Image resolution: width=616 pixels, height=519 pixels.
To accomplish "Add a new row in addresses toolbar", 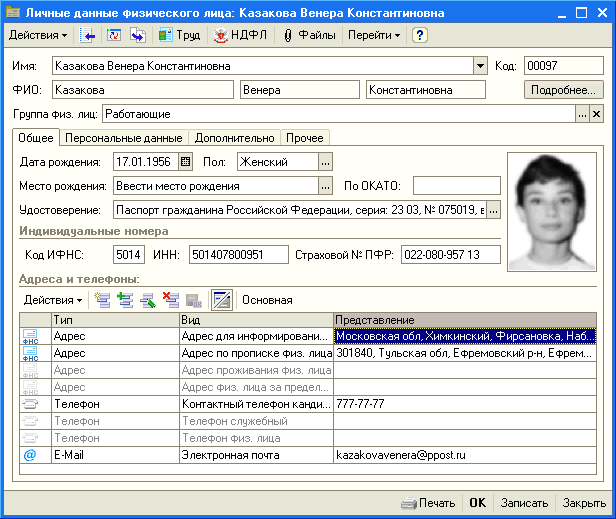I will (102, 299).
